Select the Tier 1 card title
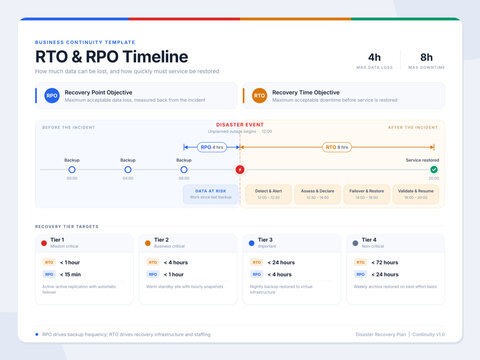This screenshot has height=360, width=480. click(x=57, y=240)
